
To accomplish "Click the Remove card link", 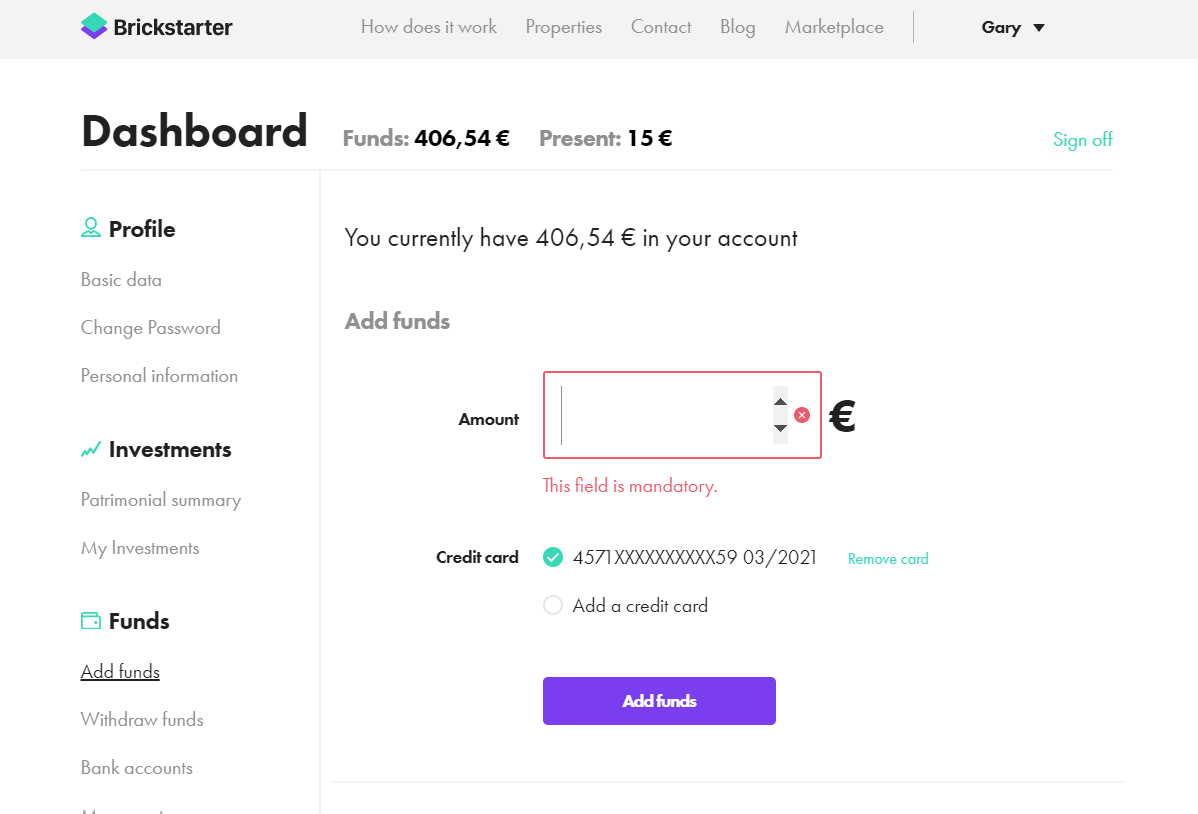I will tap(888, 559).
